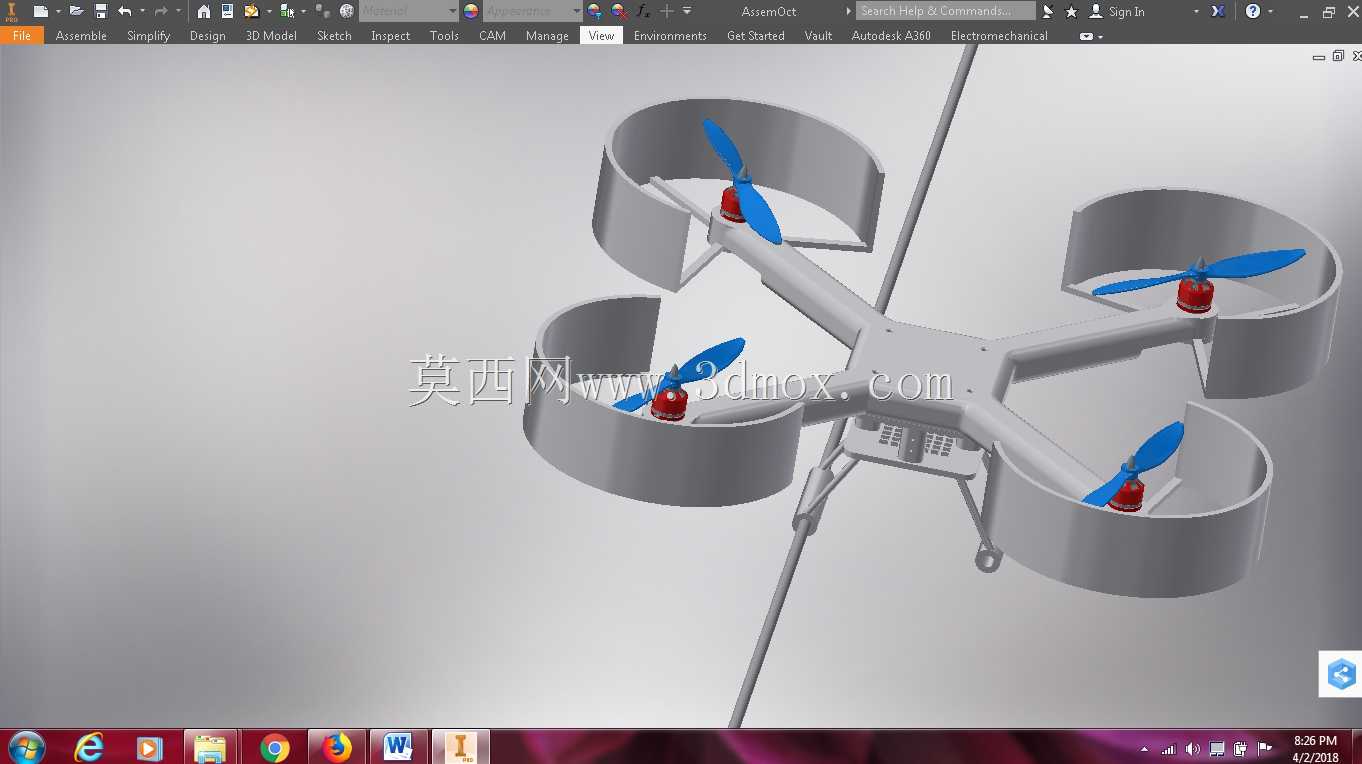Screen dimensions: 1362x764
Task: Switch to the 3D Model tab
Action: 271,35
